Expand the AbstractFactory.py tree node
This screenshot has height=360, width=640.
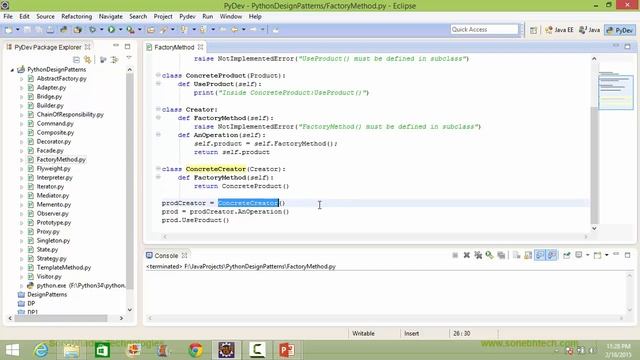pos(22,79)
